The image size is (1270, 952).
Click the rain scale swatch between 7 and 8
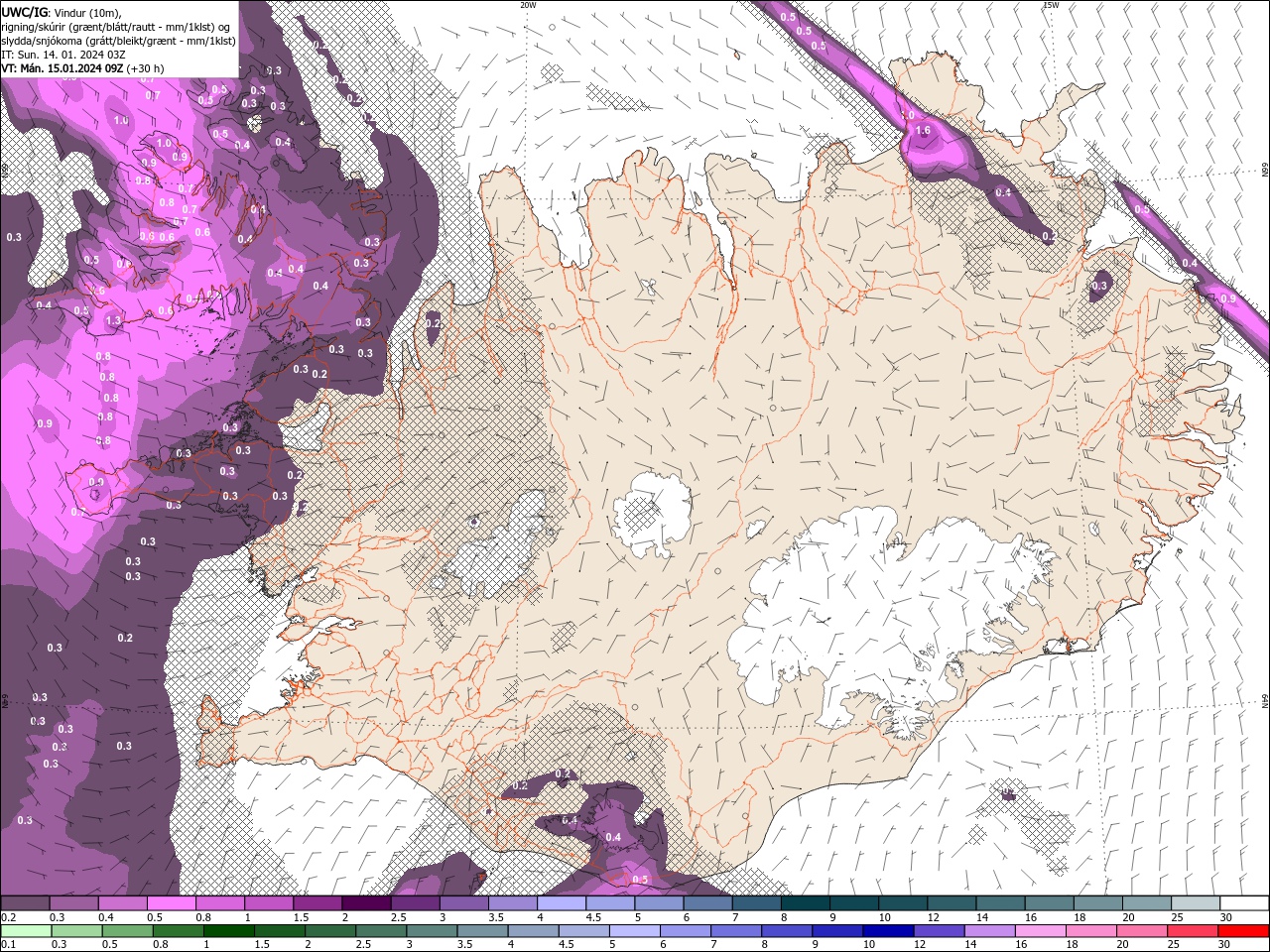click(x=735, y=931)
